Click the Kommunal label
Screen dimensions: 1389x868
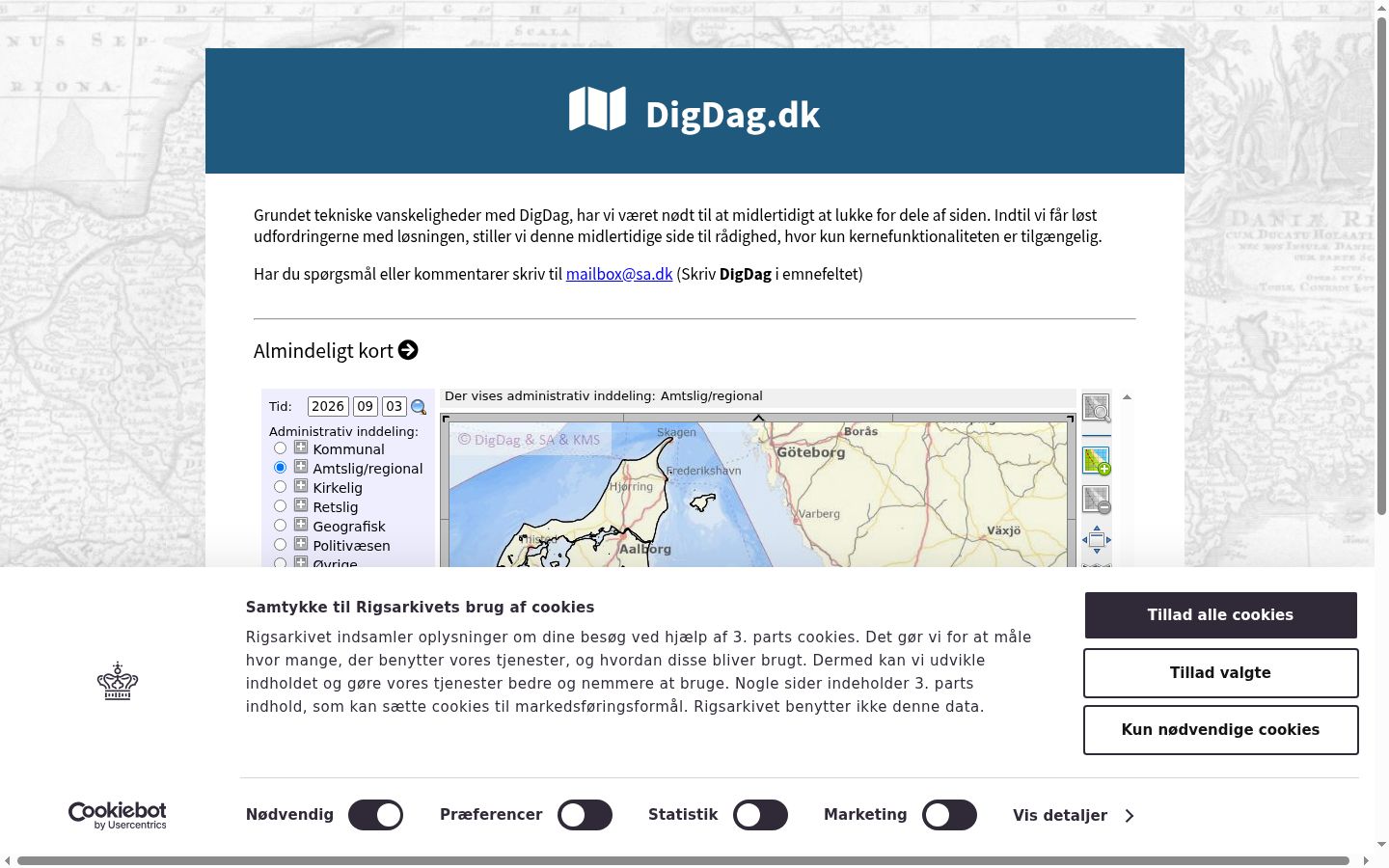pos(348,449)
